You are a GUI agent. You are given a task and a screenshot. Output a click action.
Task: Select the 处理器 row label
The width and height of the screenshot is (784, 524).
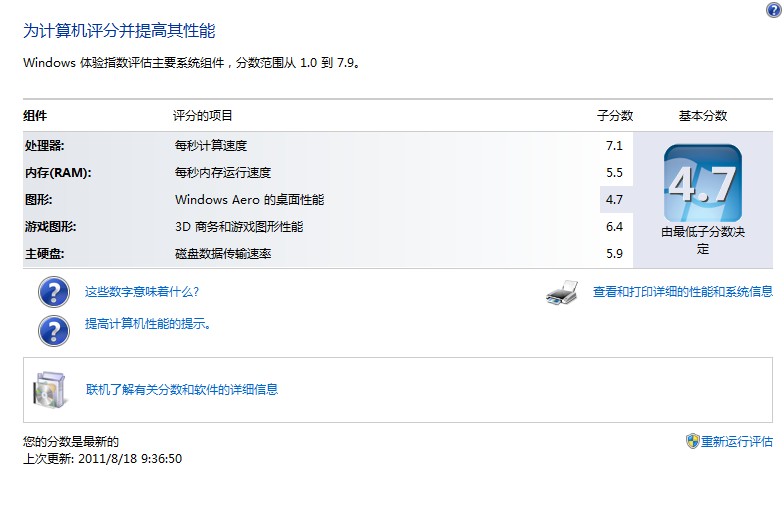44,146
